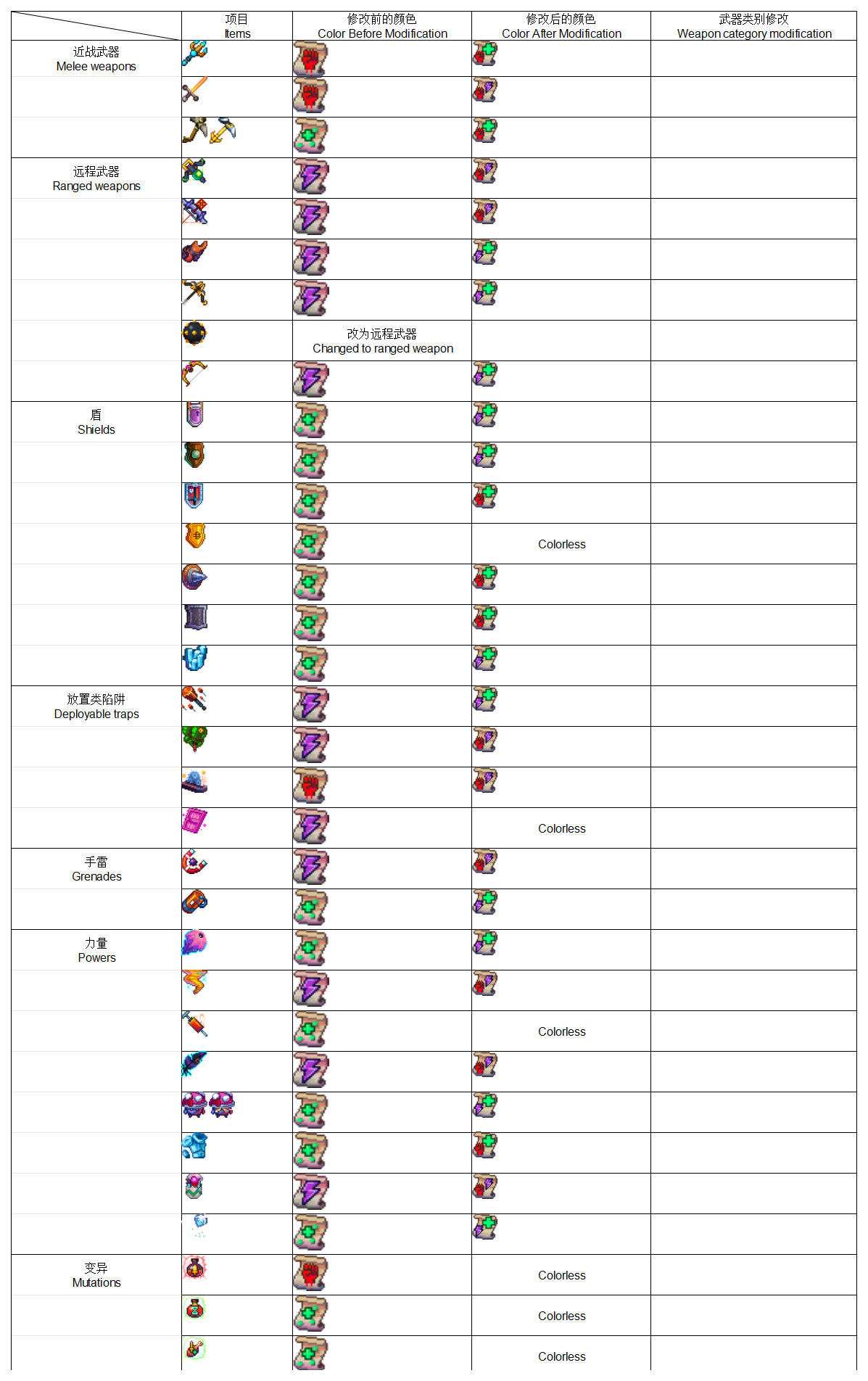Click the golden shield item icon
This screenshot has width=868, height=1381.
(x=194, y=536)
